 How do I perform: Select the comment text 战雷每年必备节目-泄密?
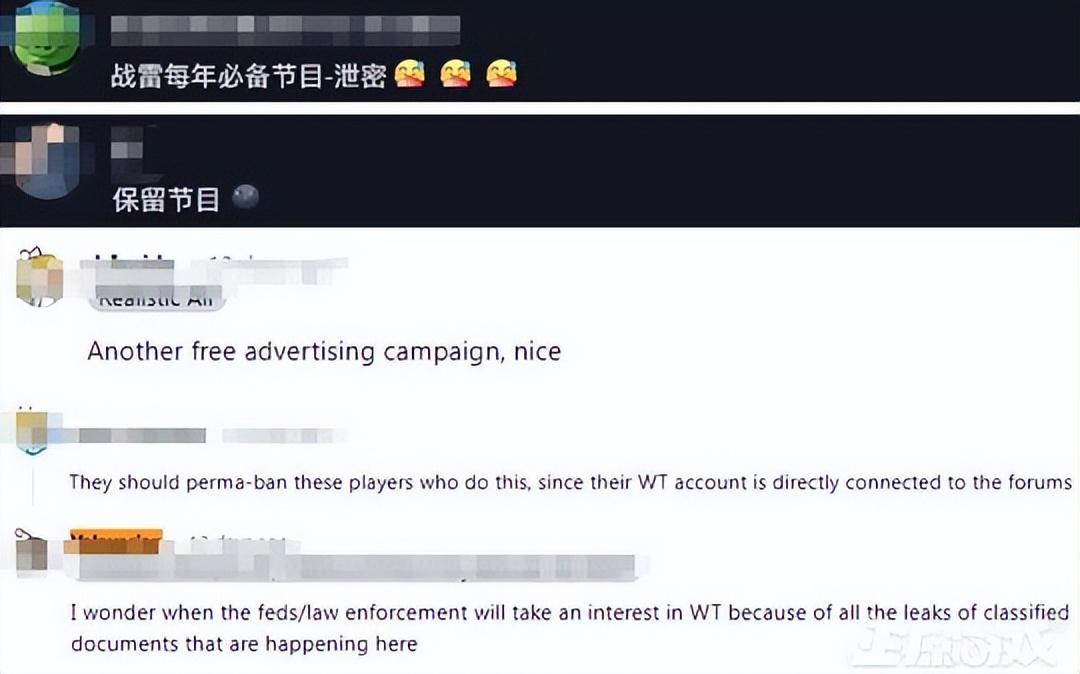point(248,75)
